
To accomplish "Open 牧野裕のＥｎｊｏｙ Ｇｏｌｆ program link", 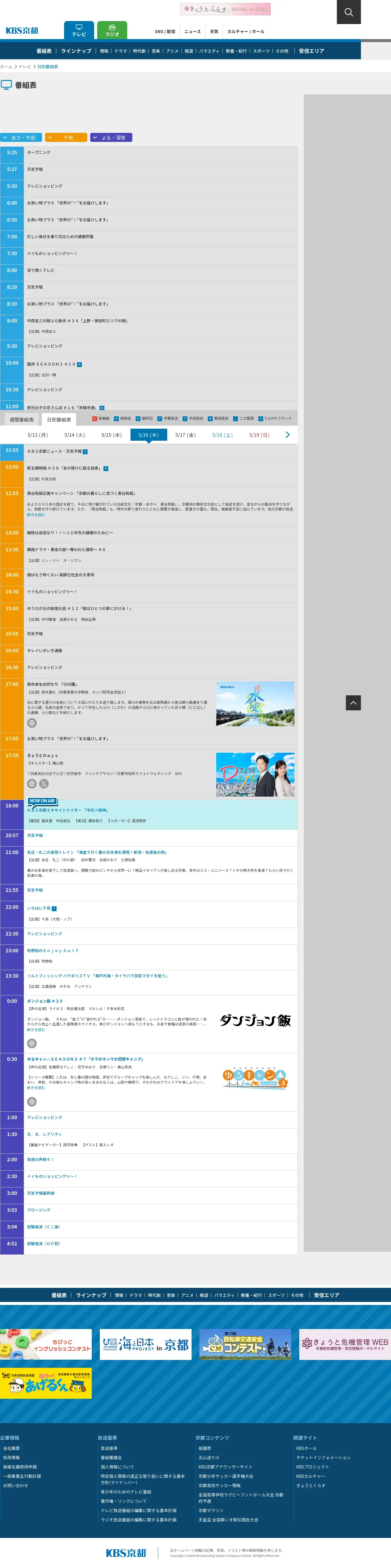I will (53, 950).
